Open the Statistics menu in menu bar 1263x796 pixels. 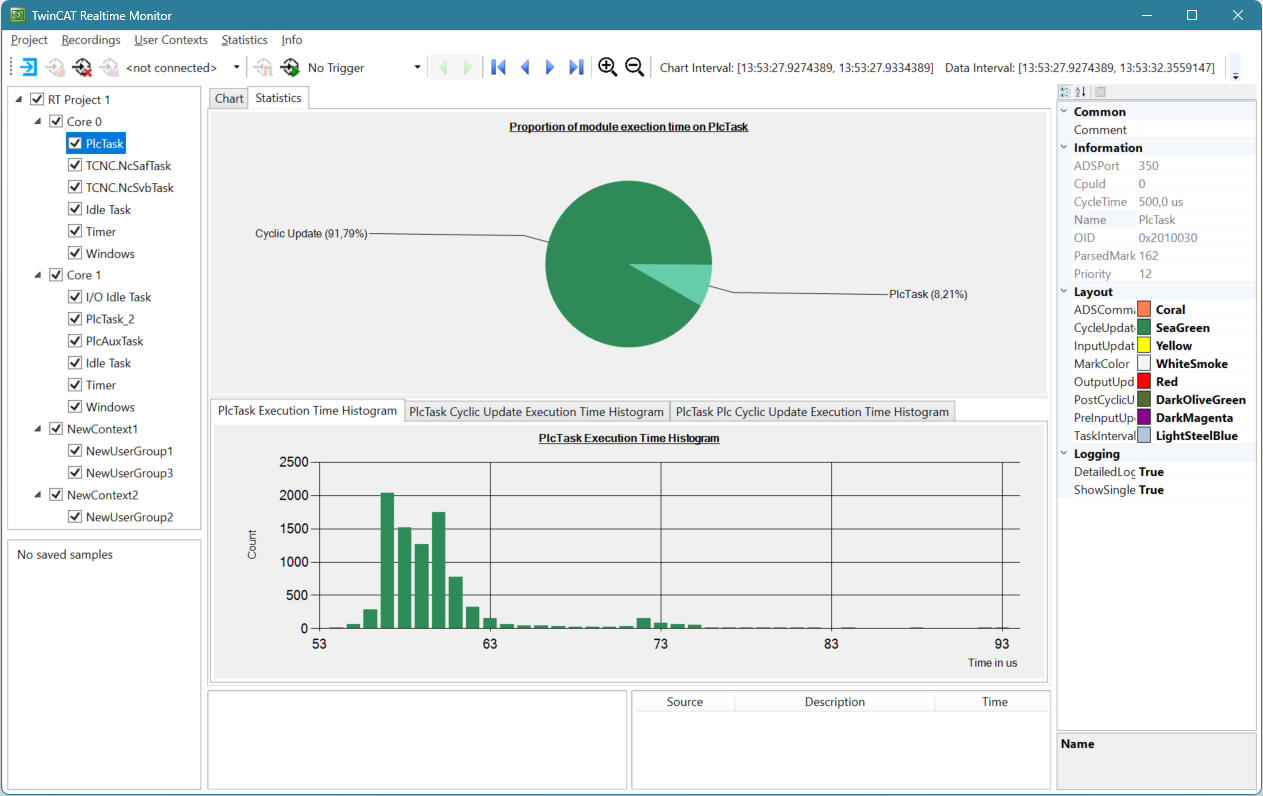point(245,40)
